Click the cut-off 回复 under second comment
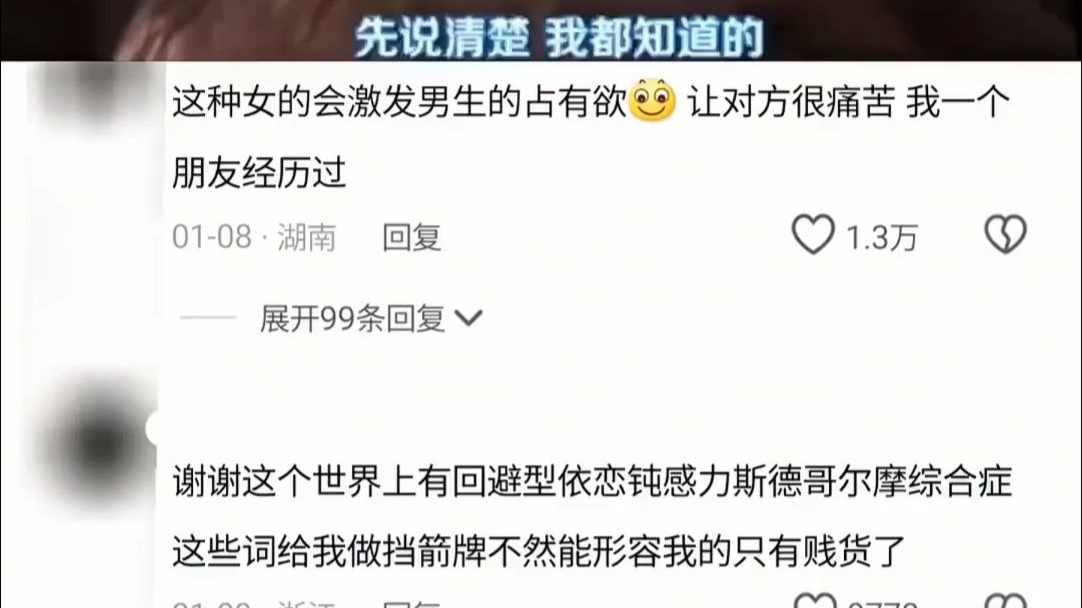 (412, 603)
